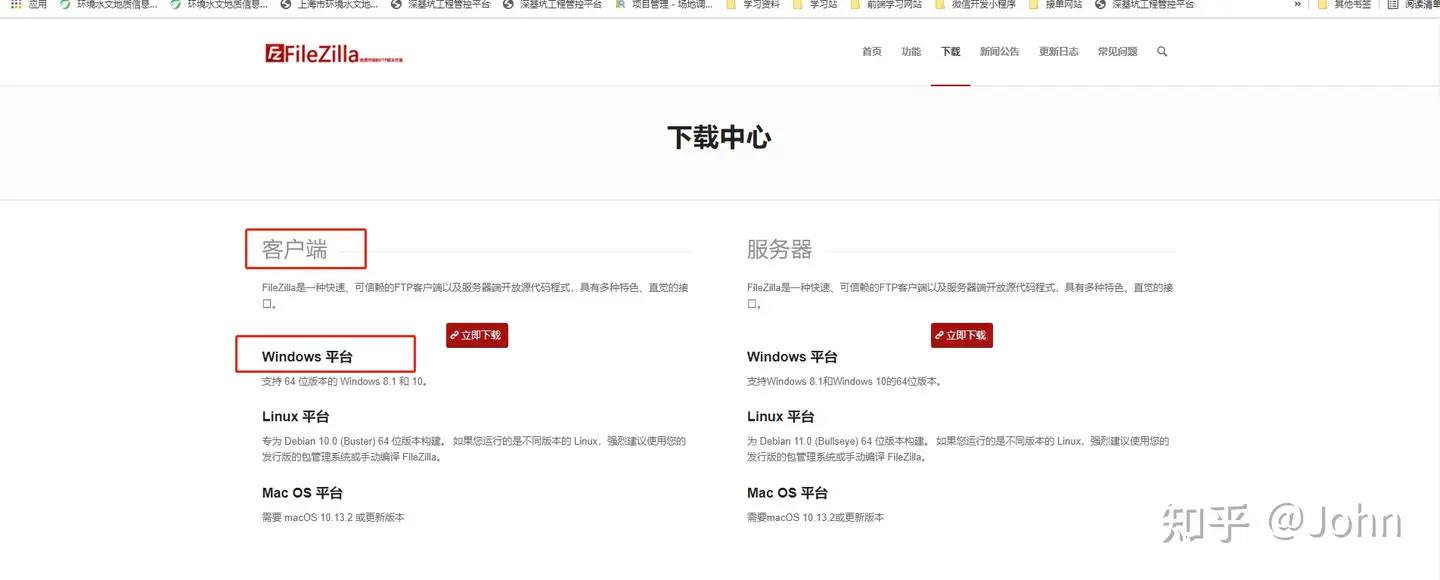Click the 客户端 section heading
The height and width of the screenshot is (580, 1440).
(294, 249)
